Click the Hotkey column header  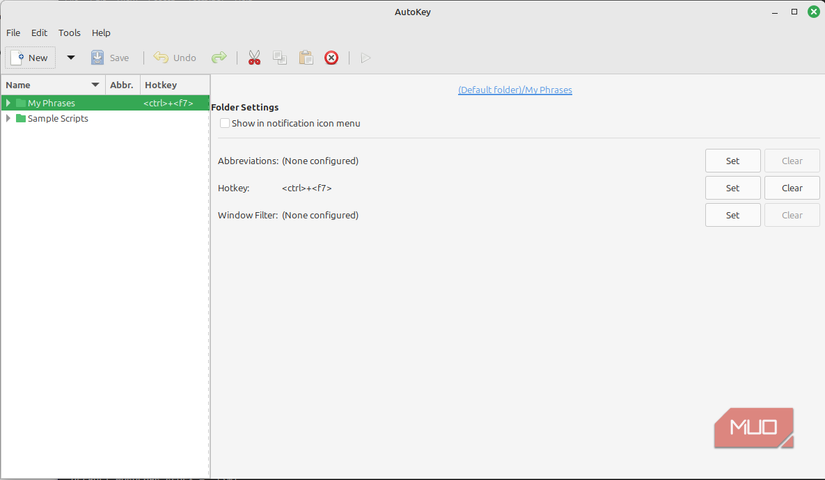tap(175, 85)
